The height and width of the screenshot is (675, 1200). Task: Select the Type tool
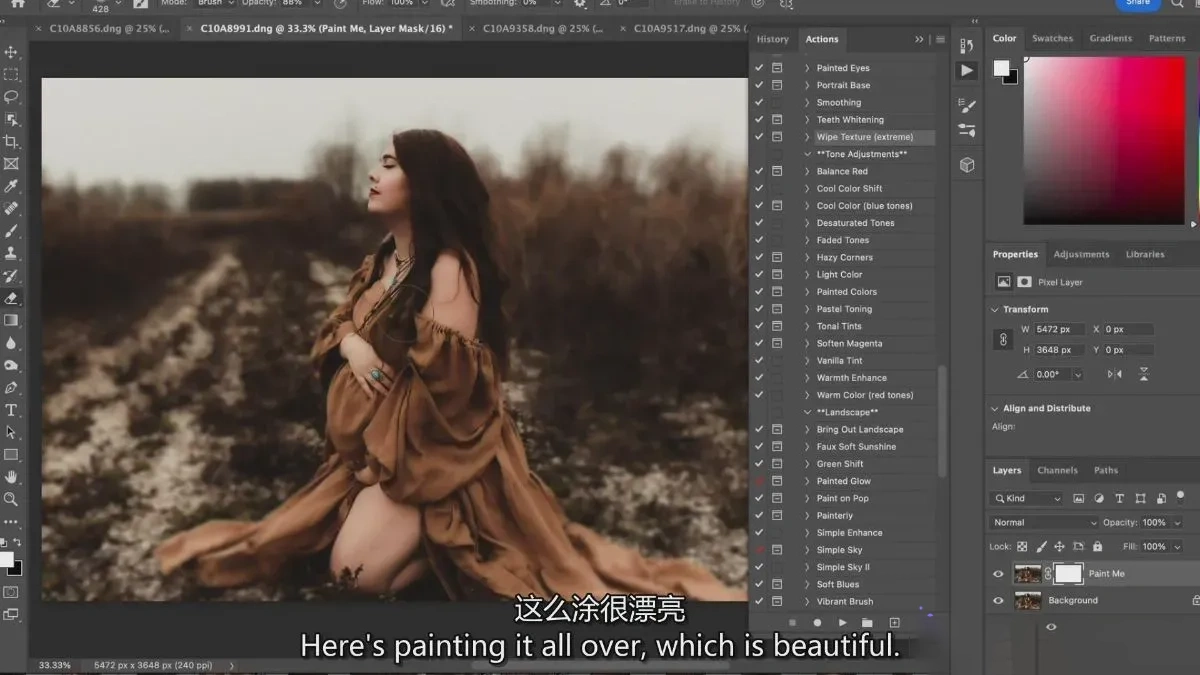tap(11, 410)
